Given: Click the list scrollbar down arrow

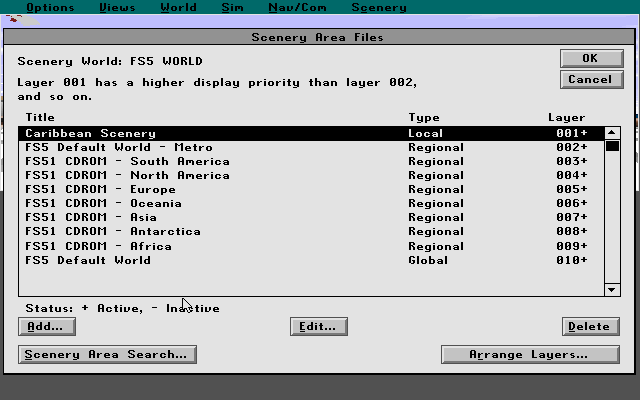Looking at the screenshot, I should click(613, 290).
